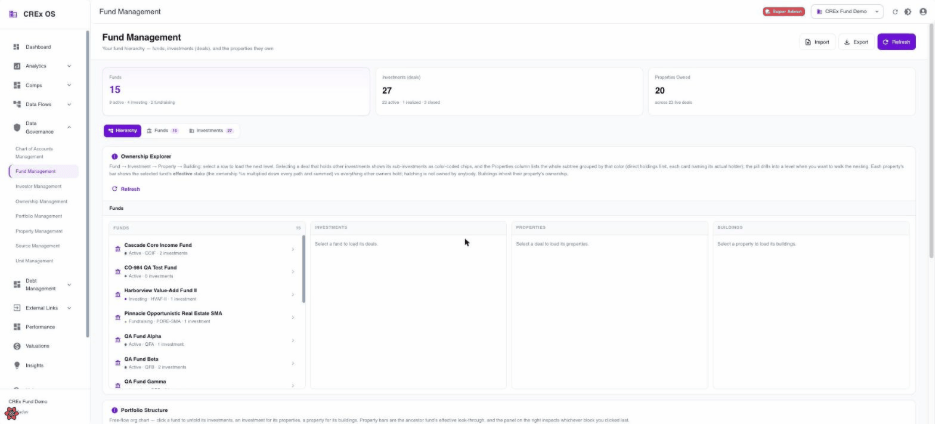Click the Ownership Explorer info icon
The image size is (936, 424).
(x=115, y=156)
